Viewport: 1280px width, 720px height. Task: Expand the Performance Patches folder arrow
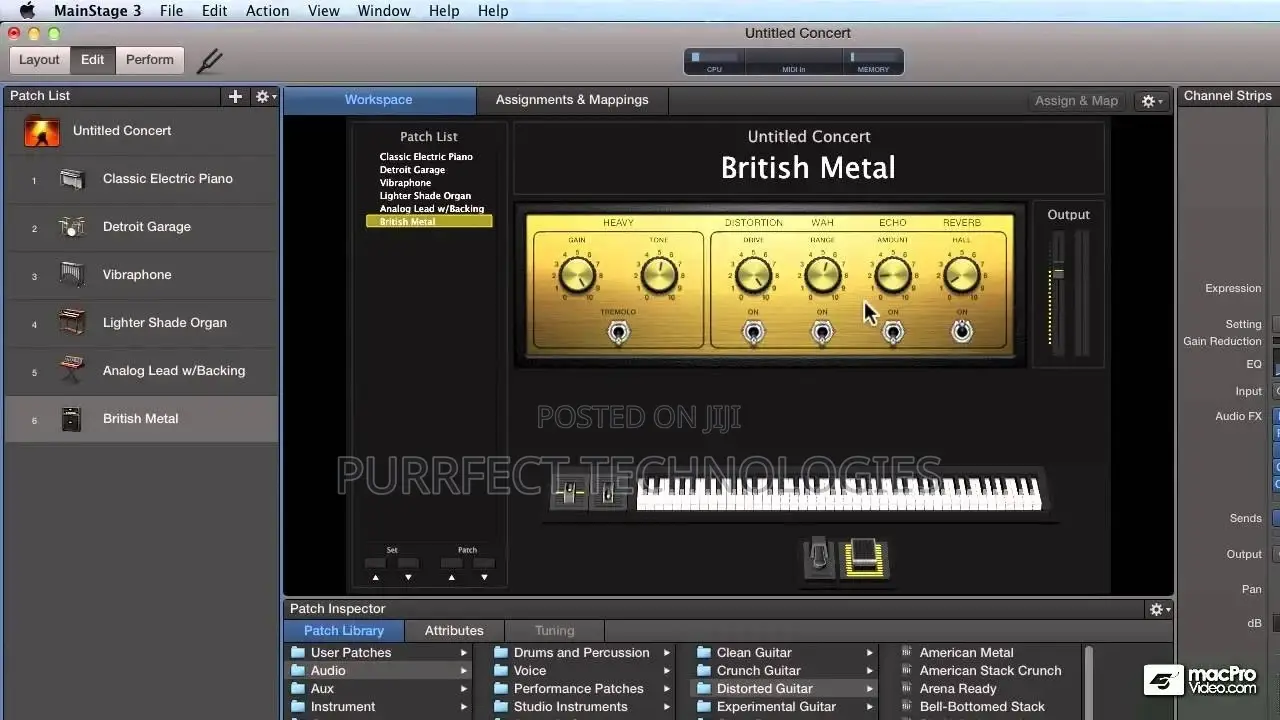(x=667, y=689)
